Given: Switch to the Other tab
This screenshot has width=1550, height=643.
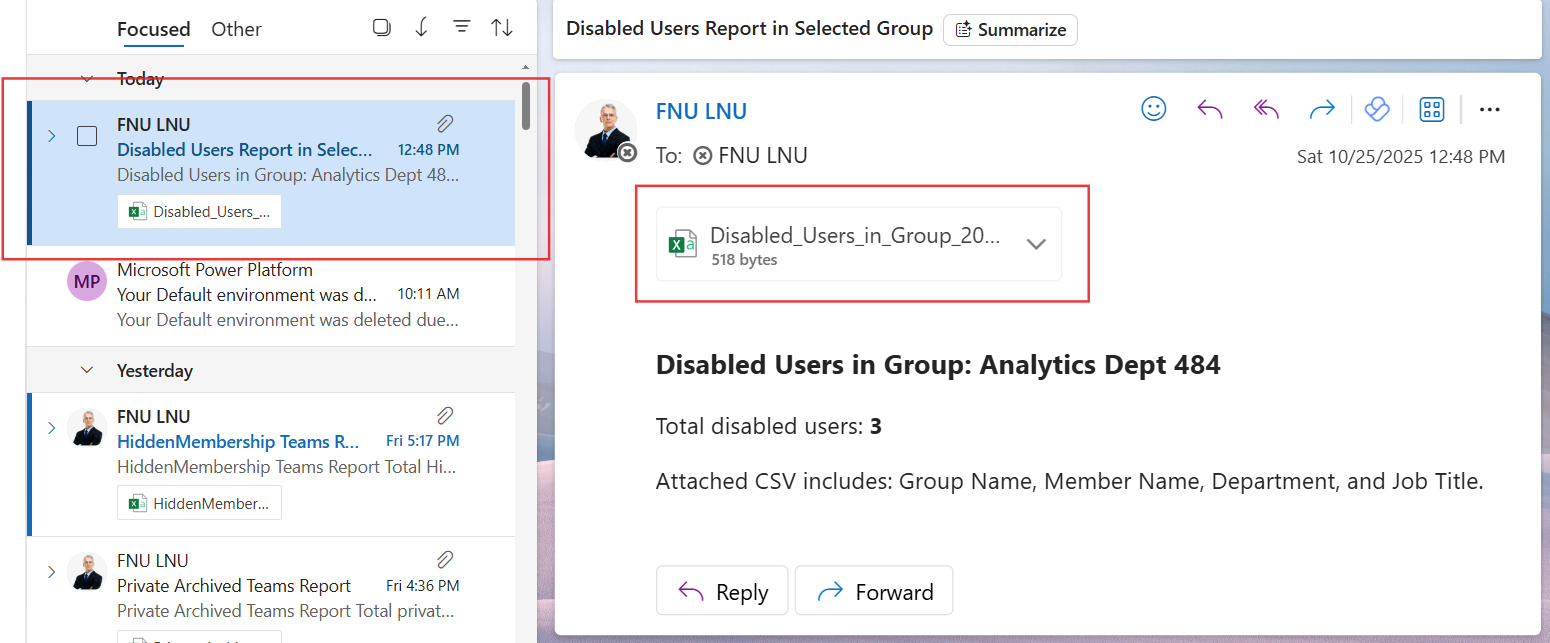Looking at the screenshot, I should (236, 29).
